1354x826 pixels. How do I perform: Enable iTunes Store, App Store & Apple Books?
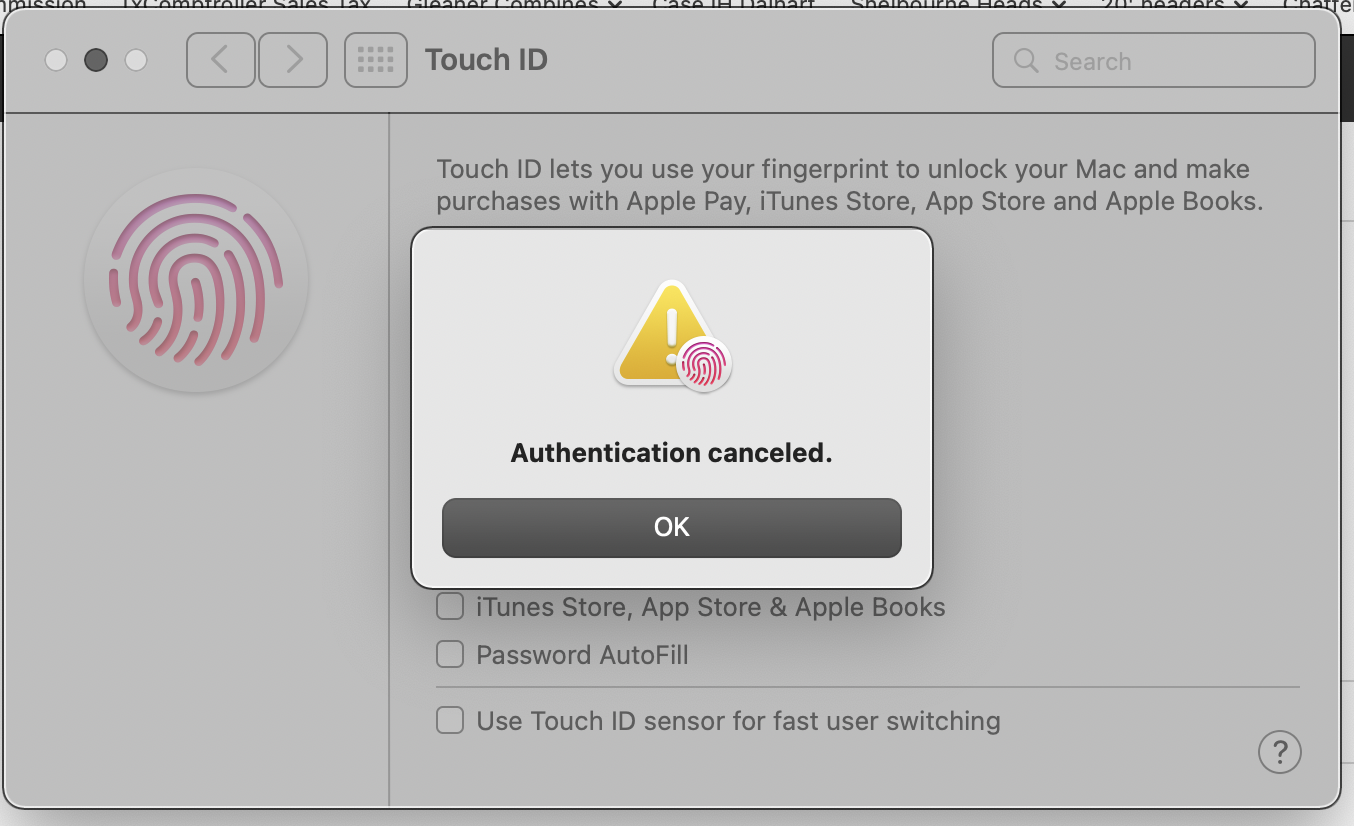[450, 607]
